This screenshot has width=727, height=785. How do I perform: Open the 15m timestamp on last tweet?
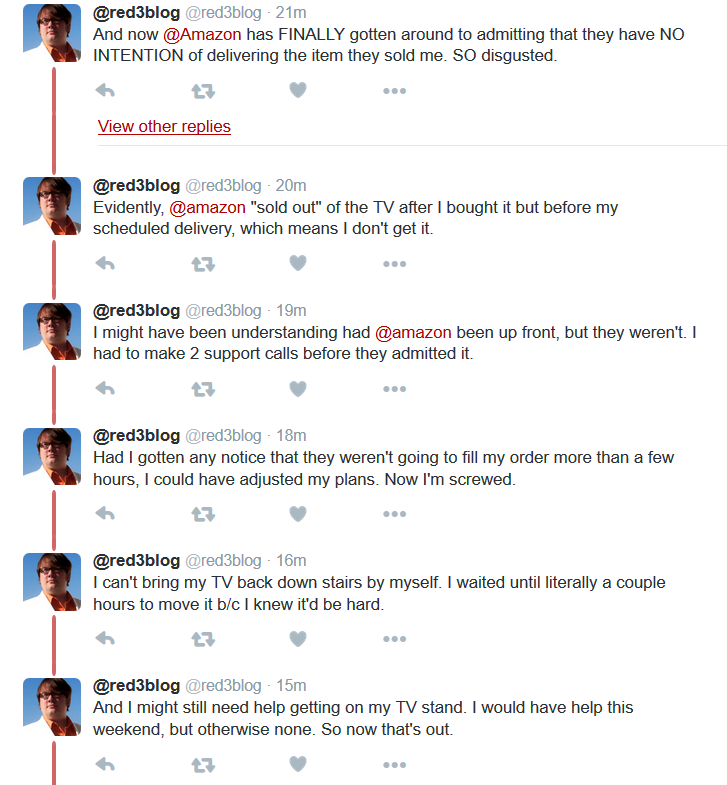coord(291,685)
